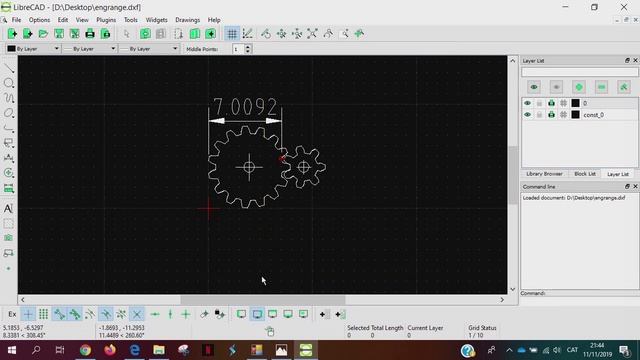Click the Open file folder icon
The image size is (640, 360).
tap(43, 34)
